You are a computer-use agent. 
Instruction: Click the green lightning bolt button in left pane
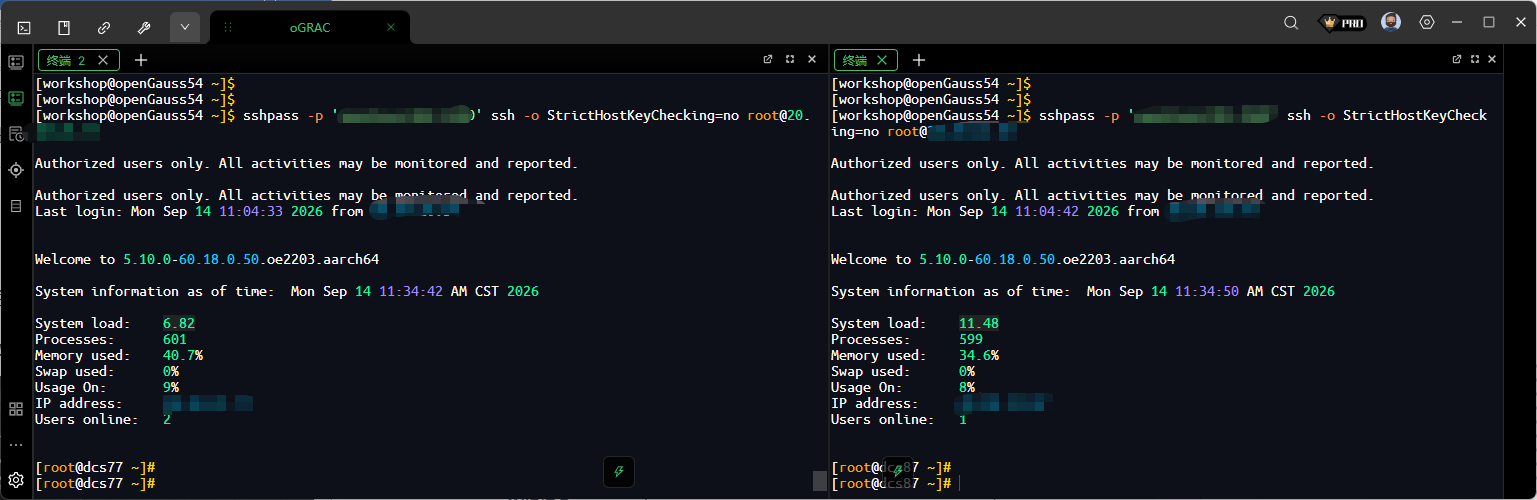pos(619,472)
